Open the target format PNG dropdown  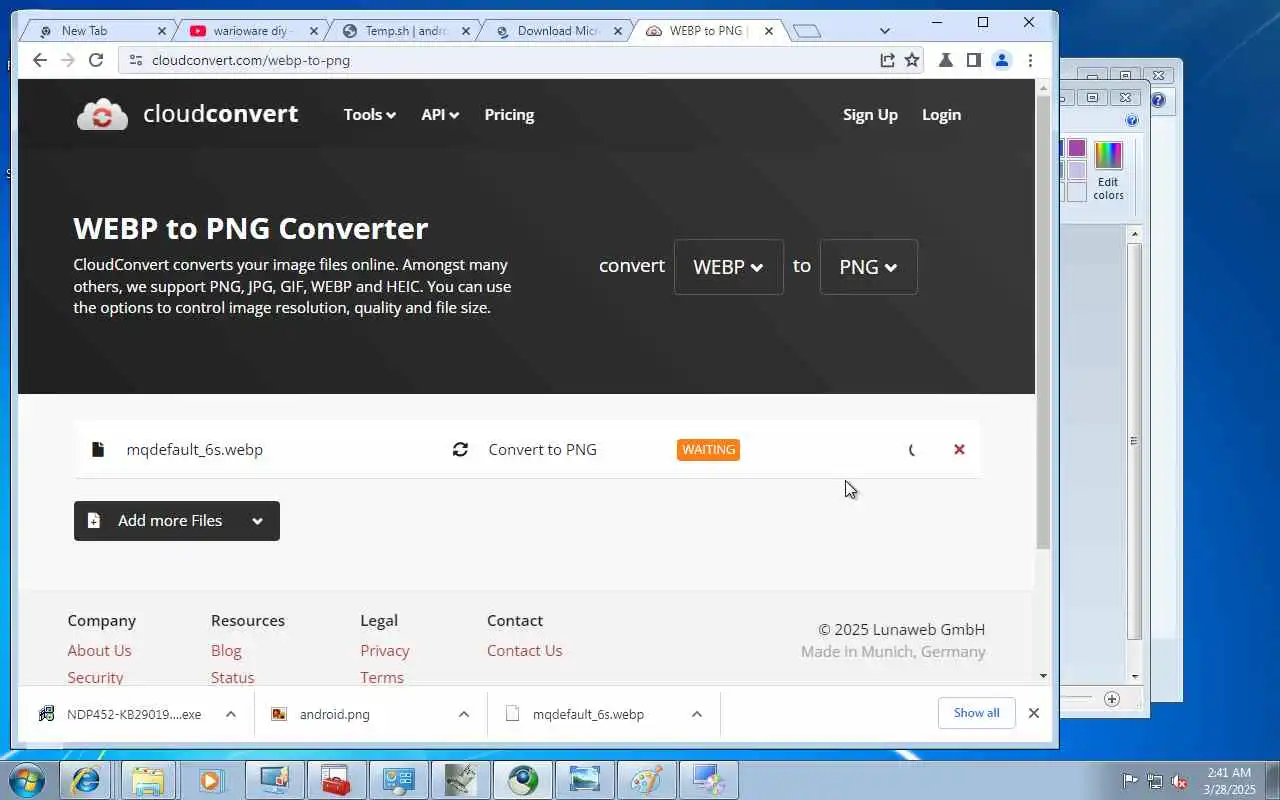[868, 267]
